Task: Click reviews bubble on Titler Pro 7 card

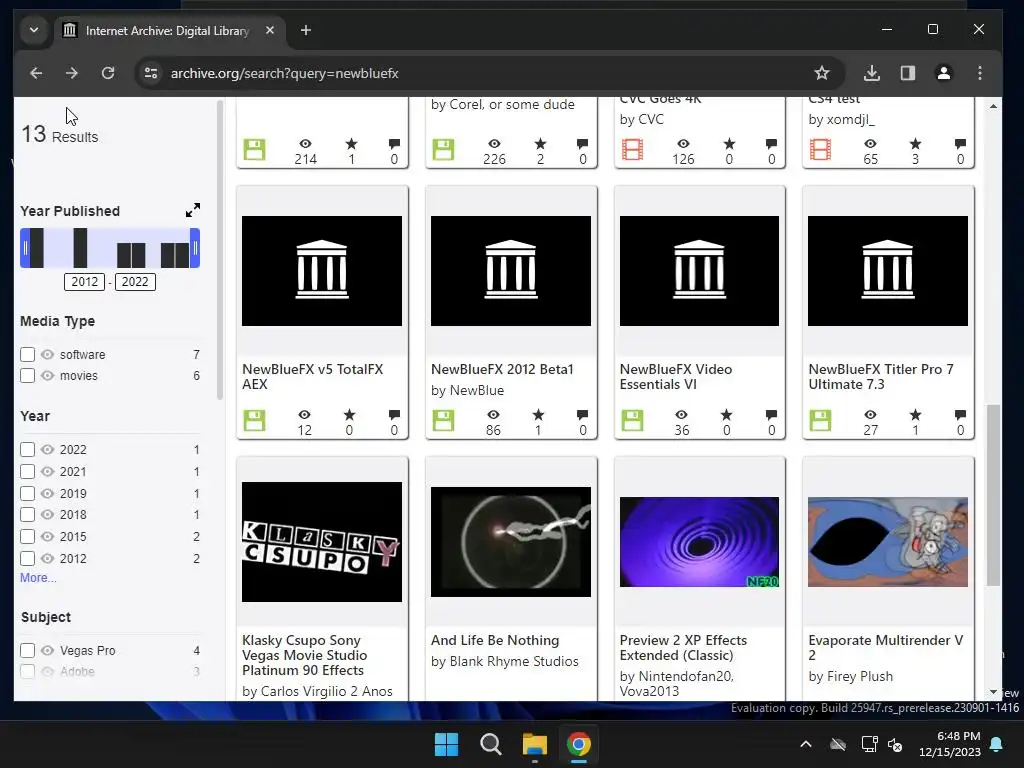Action: [x=960, y=415]
